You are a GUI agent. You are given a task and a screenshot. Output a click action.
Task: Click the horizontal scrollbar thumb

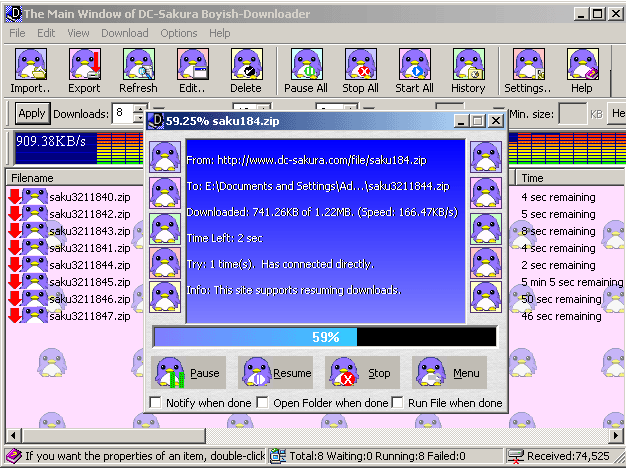[114, 435]
